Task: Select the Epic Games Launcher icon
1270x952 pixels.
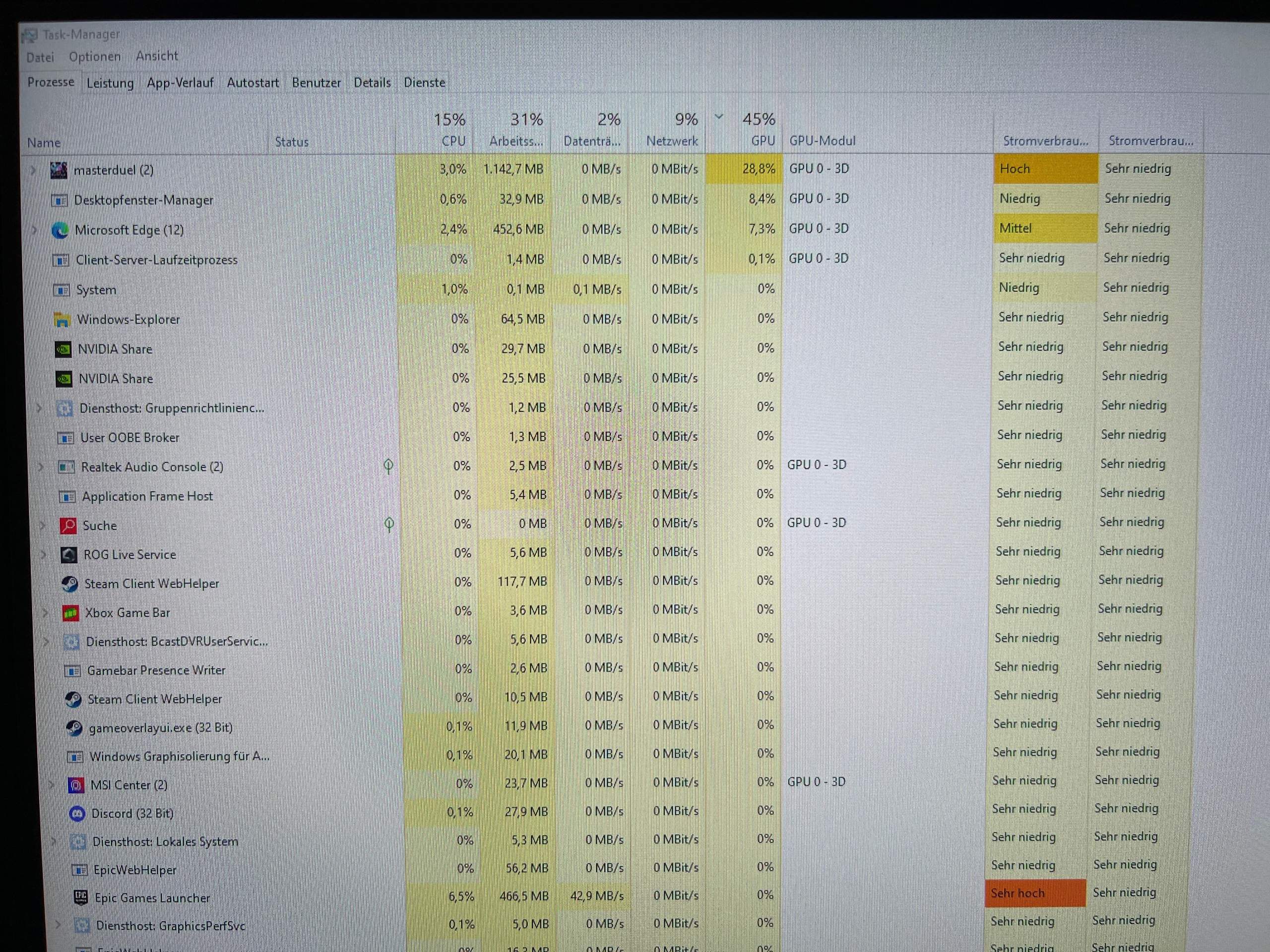Action: [x=80, y=897]
